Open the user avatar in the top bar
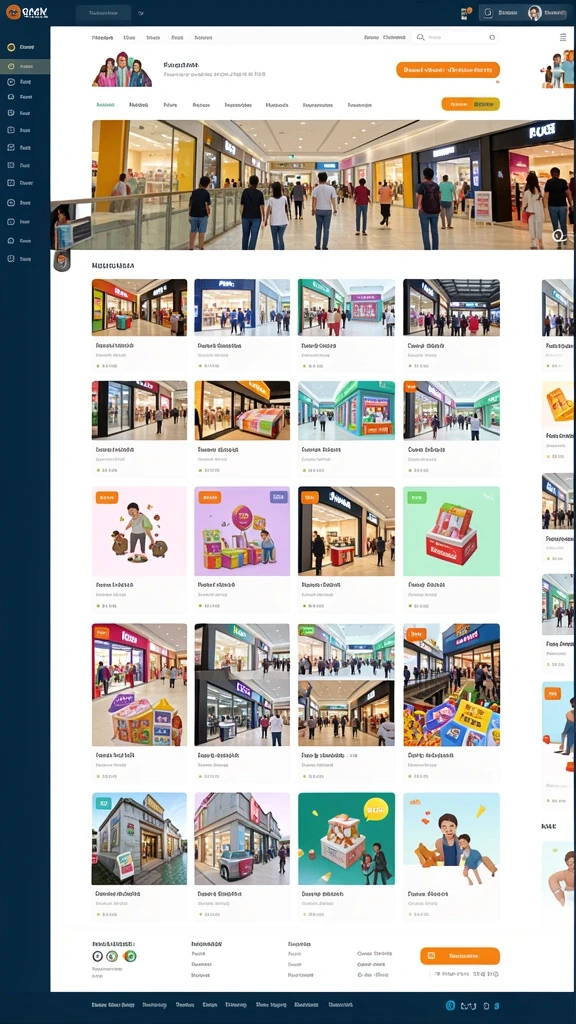Image resolution: width=576 pixels, height=1024 pixels. 534,12
